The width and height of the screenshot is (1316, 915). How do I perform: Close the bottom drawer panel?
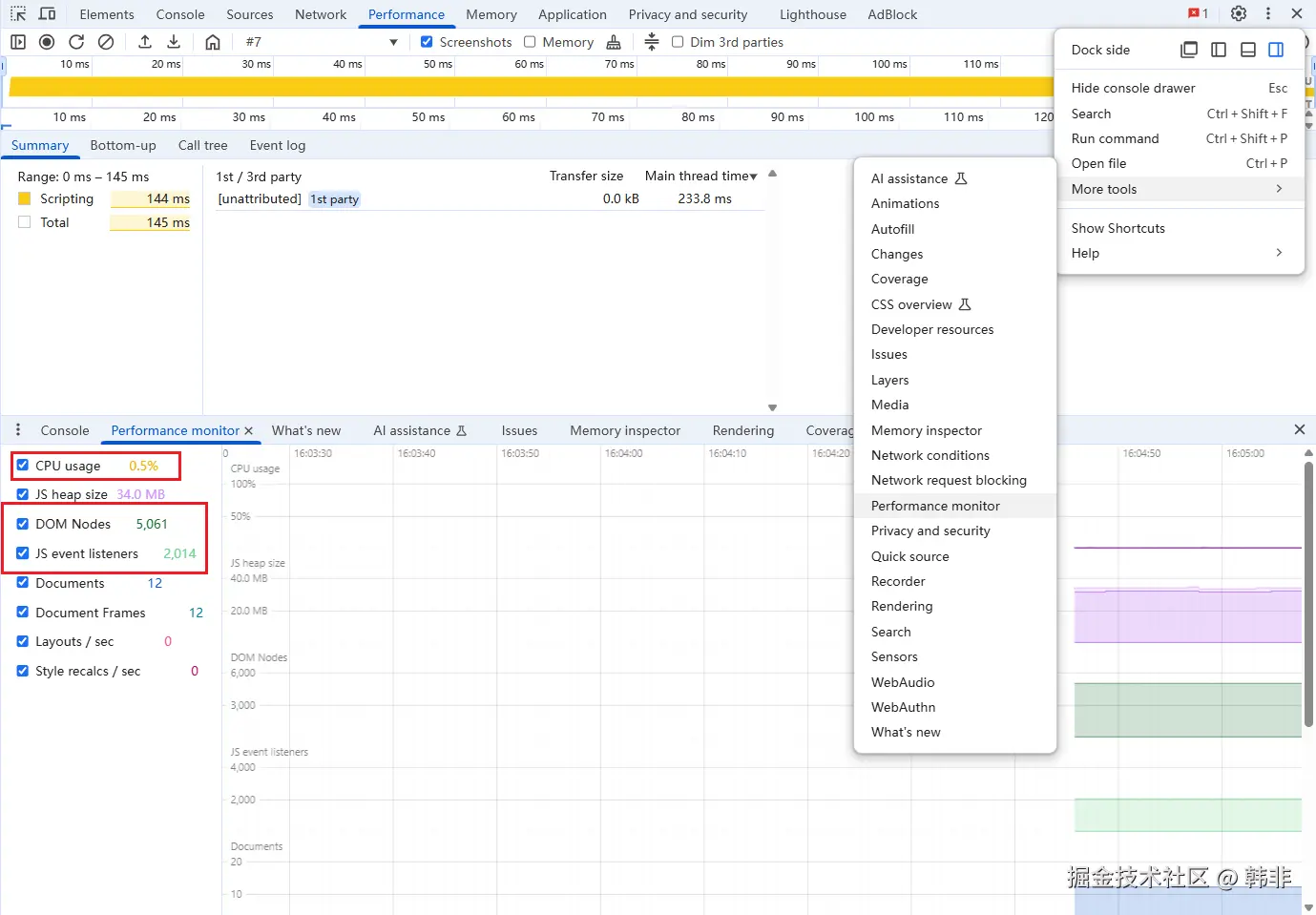point(1299,430)
